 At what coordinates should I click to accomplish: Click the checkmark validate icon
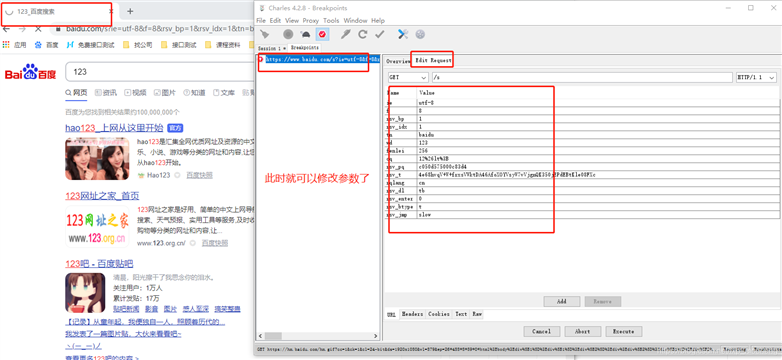coord(380,34)
